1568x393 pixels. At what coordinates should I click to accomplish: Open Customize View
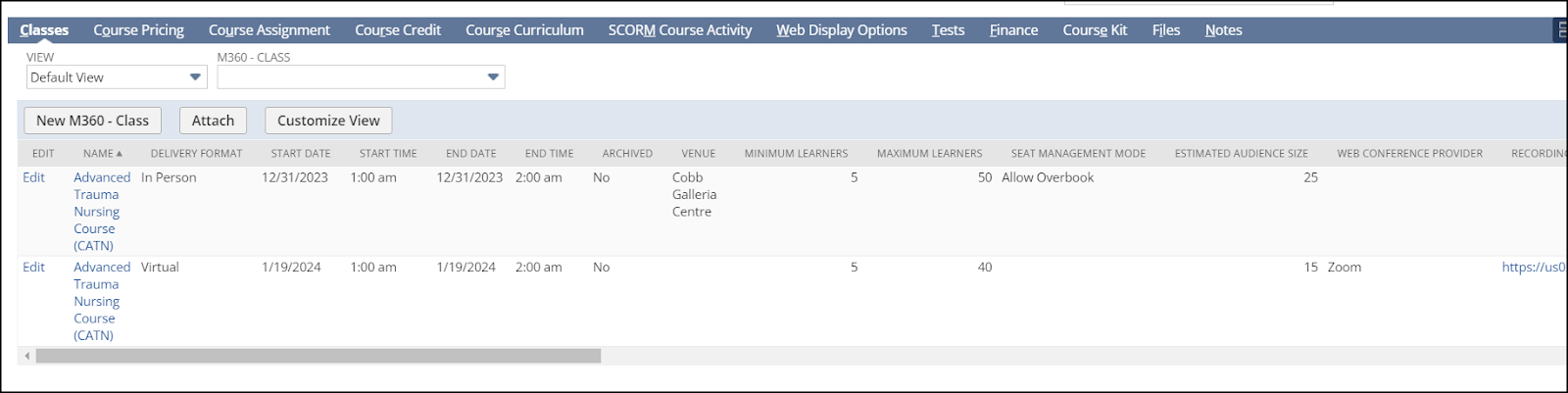(x=328, y=121)
